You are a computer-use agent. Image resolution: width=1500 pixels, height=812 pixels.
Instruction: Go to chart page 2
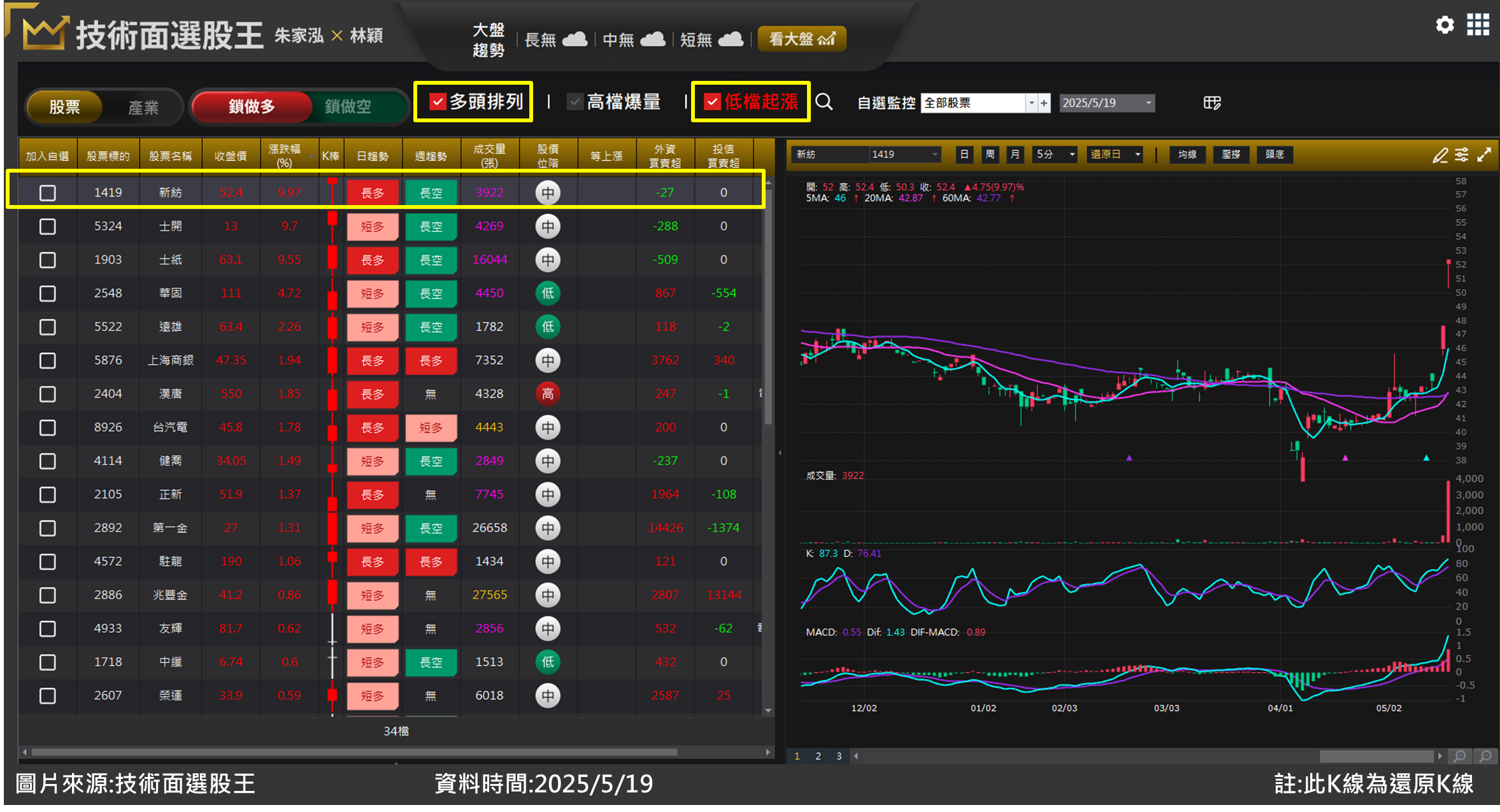[x=818, y=756]
